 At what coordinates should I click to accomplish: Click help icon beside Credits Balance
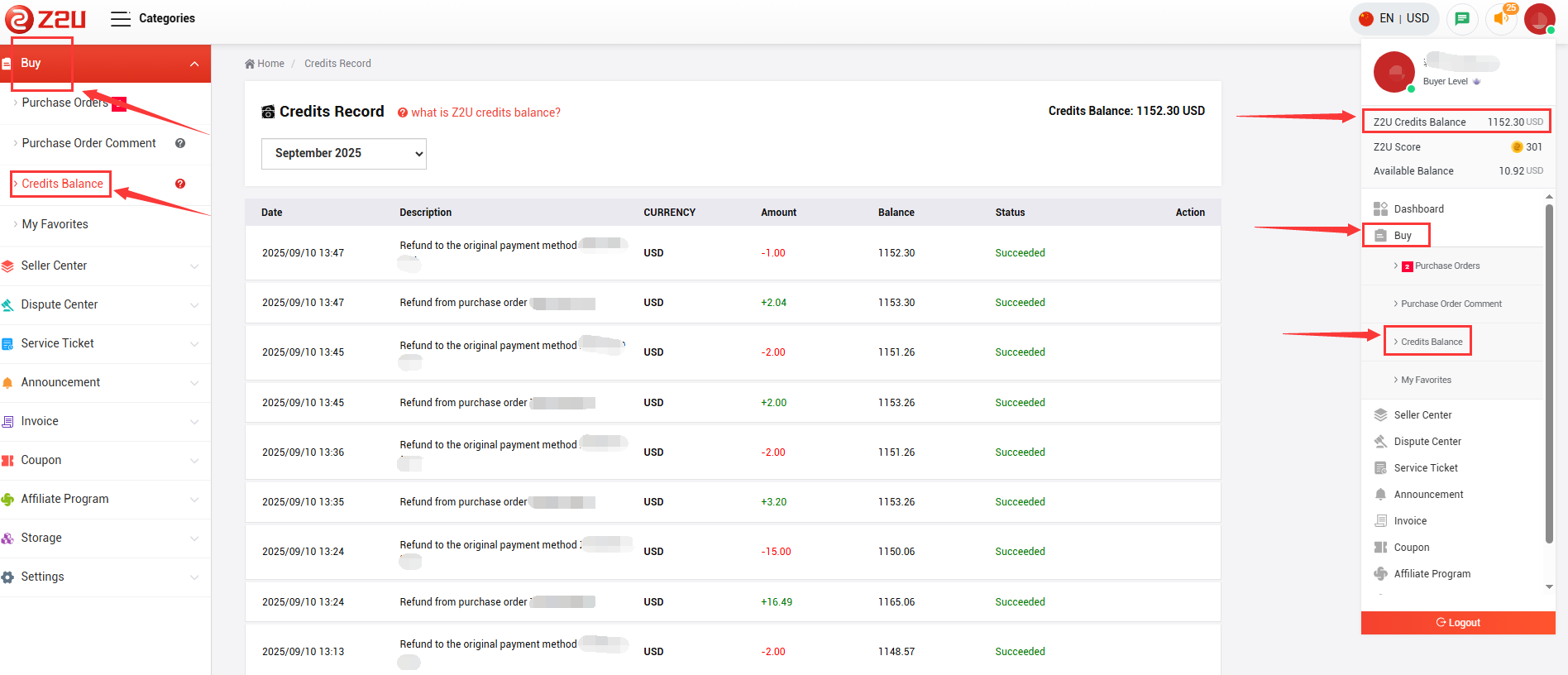click(180, 184)
